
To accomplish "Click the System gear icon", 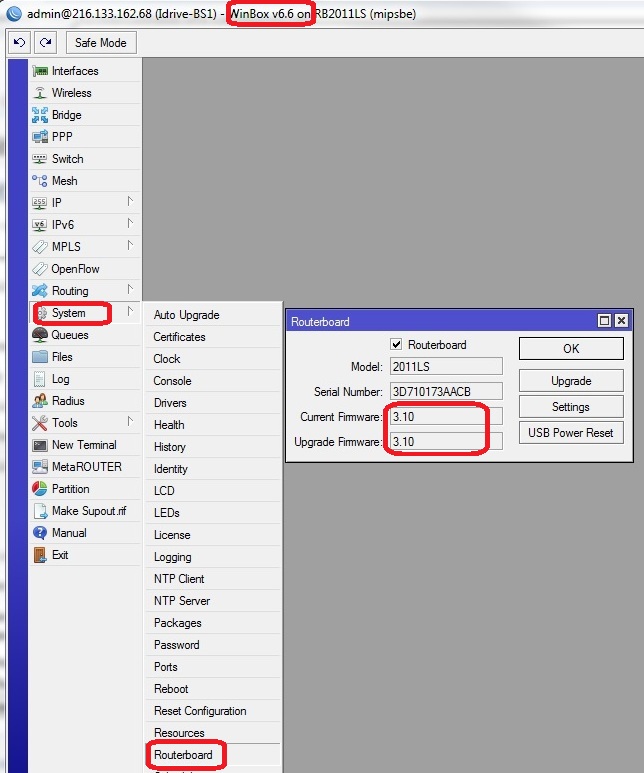I will (x=42, y=313).
